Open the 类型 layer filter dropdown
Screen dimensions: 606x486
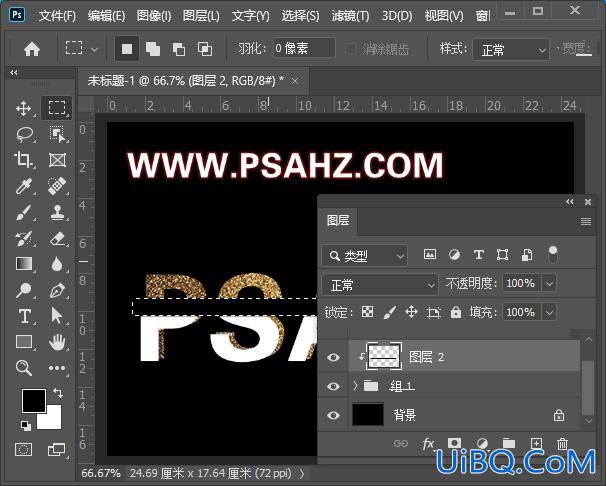click(364, 255)
